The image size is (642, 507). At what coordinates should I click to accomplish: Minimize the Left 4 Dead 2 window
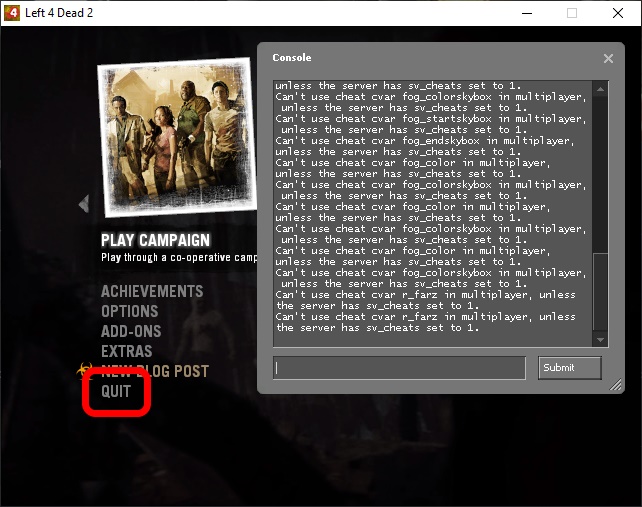point(525,13)
